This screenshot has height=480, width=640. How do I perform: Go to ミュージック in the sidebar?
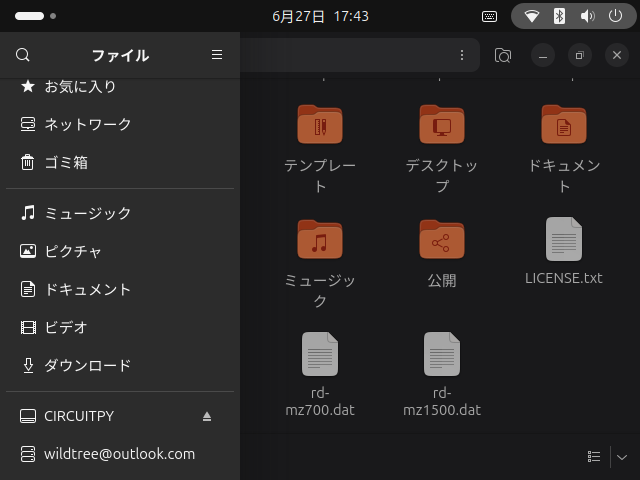tap(120, 213)
